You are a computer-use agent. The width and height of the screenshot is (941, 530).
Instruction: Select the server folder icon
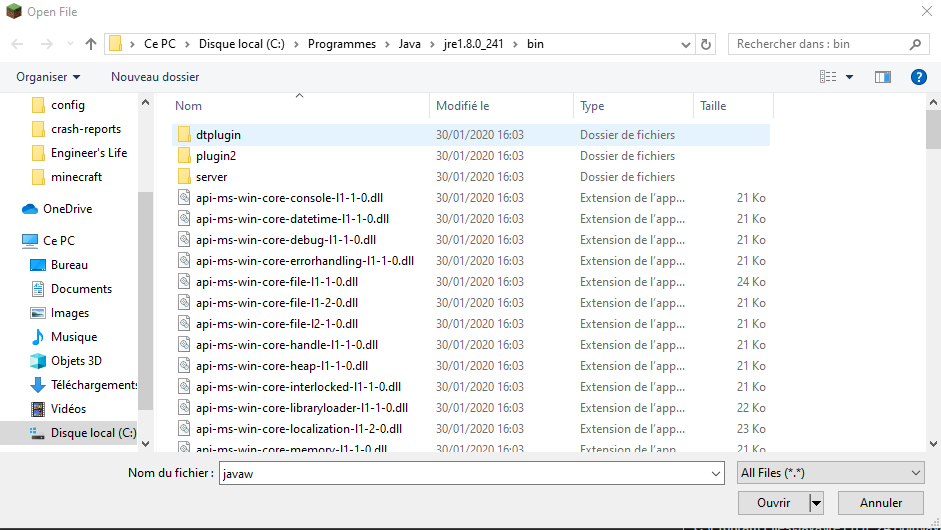(184, 176)
